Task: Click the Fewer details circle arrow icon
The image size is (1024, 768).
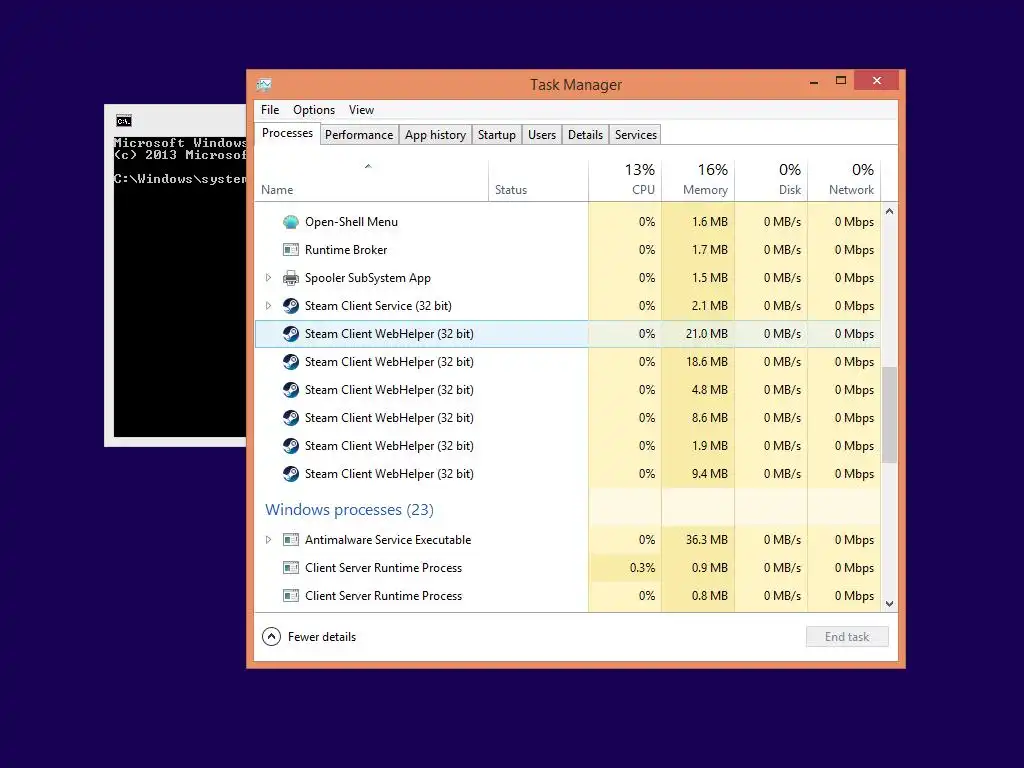Action: pos(271,637)
